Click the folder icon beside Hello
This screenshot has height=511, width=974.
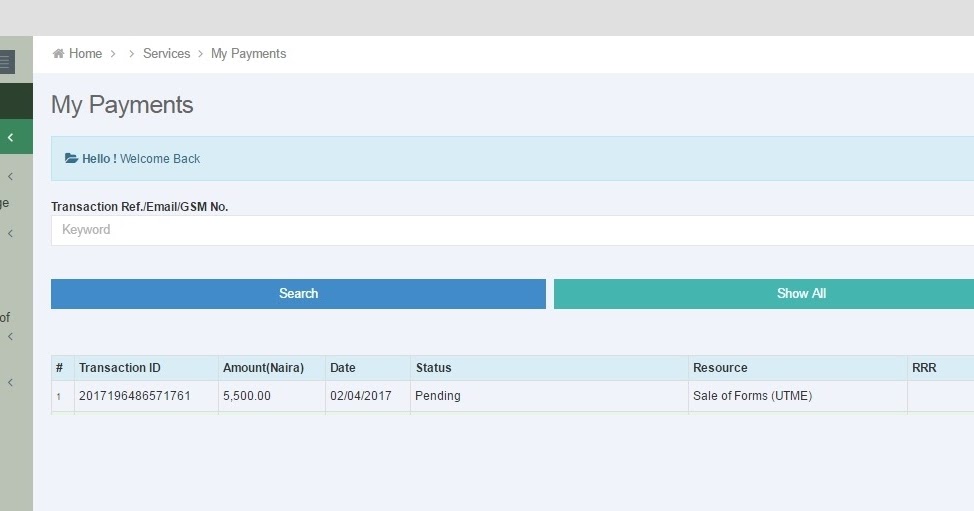point(71,158)
